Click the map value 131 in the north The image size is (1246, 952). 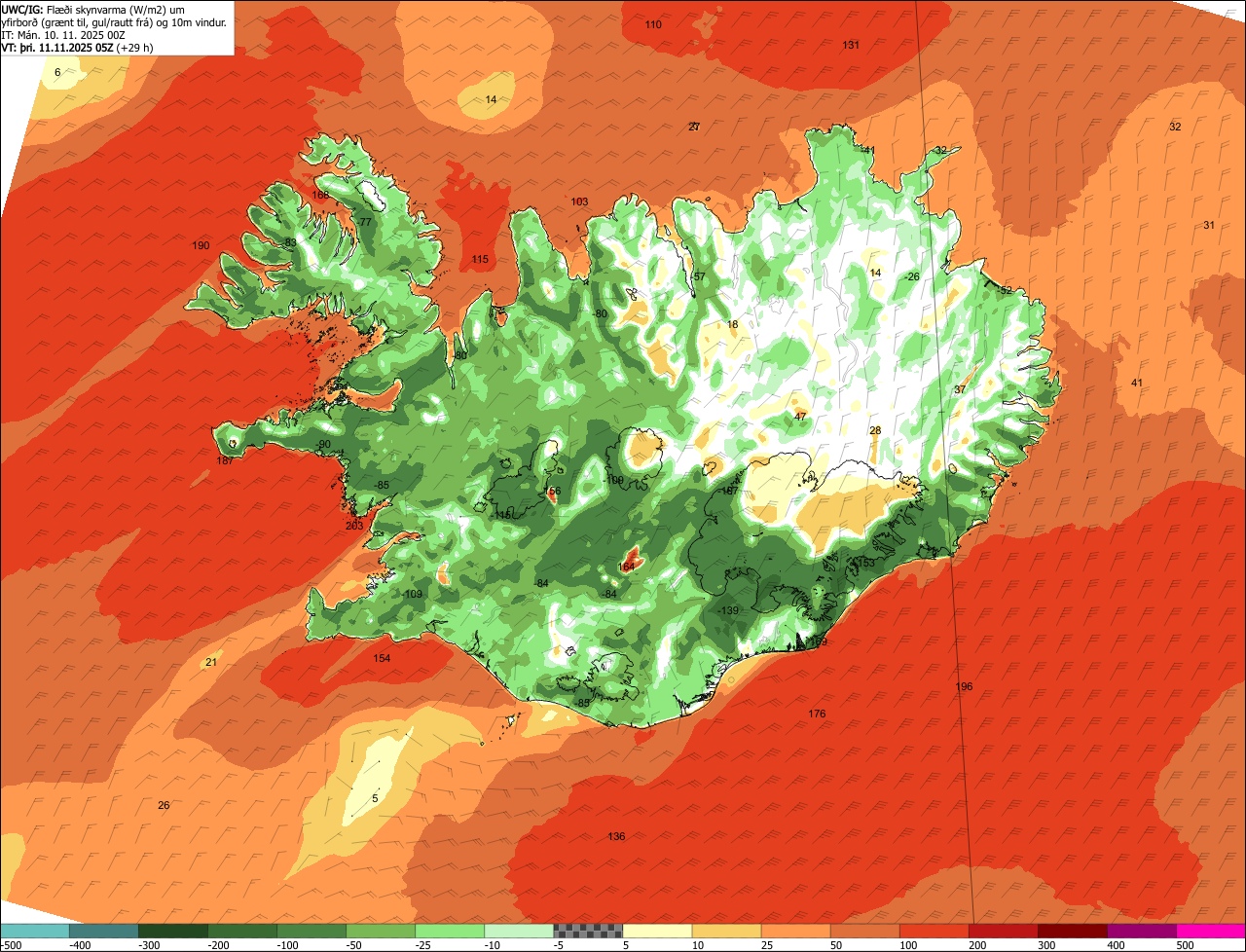851,45
